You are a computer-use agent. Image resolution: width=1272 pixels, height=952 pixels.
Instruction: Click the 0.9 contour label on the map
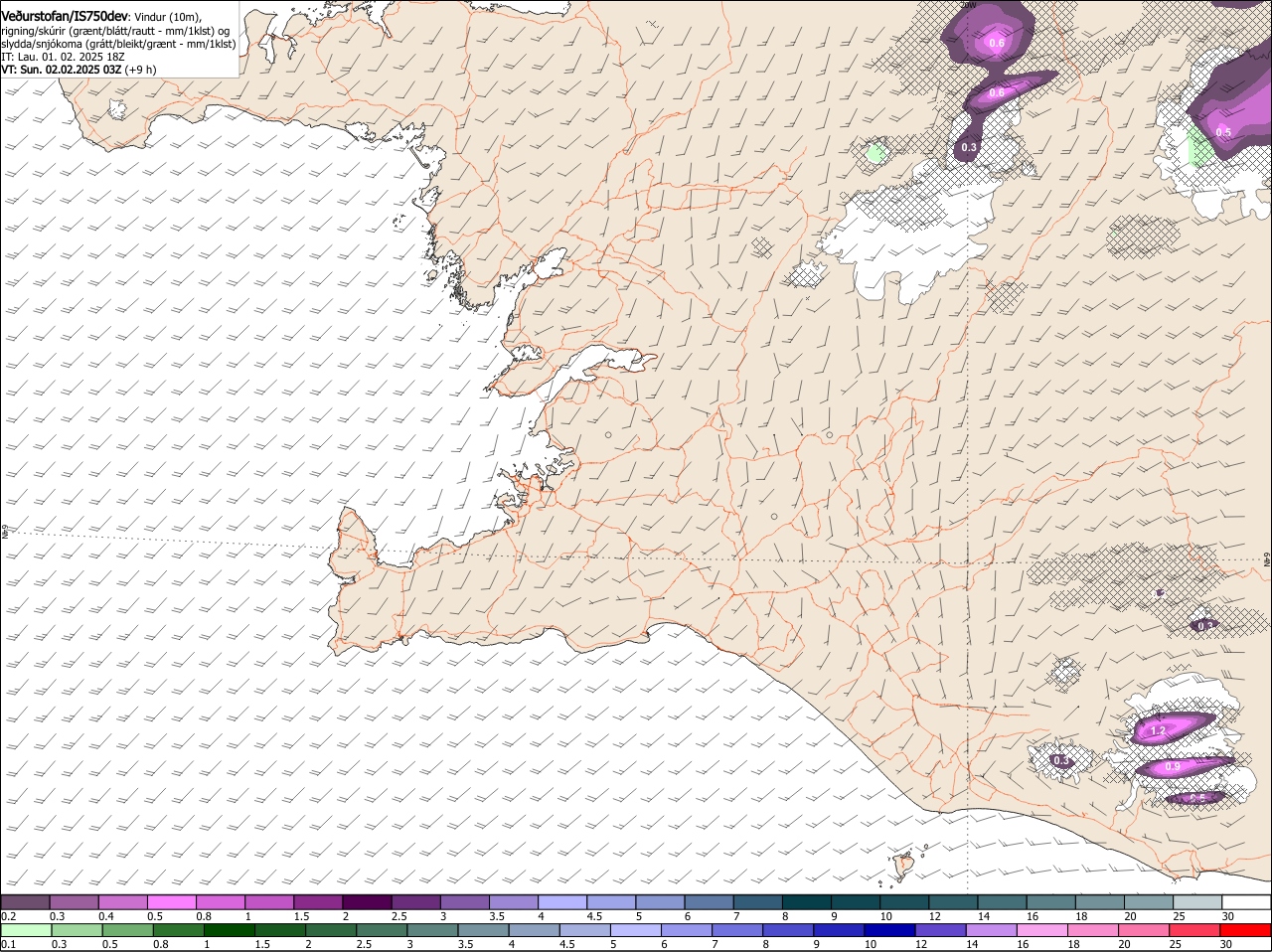1173,767
